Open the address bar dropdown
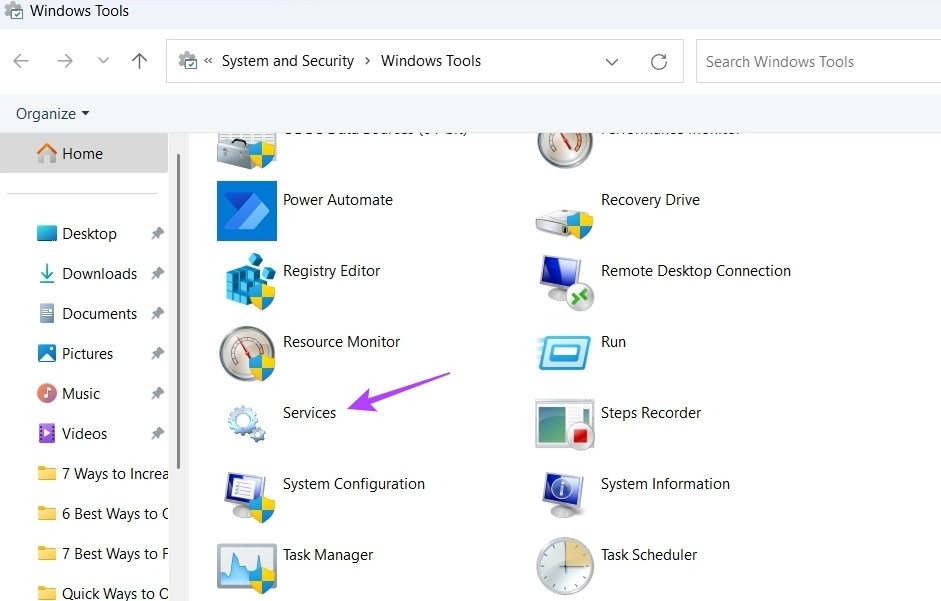 coord(611,61)
